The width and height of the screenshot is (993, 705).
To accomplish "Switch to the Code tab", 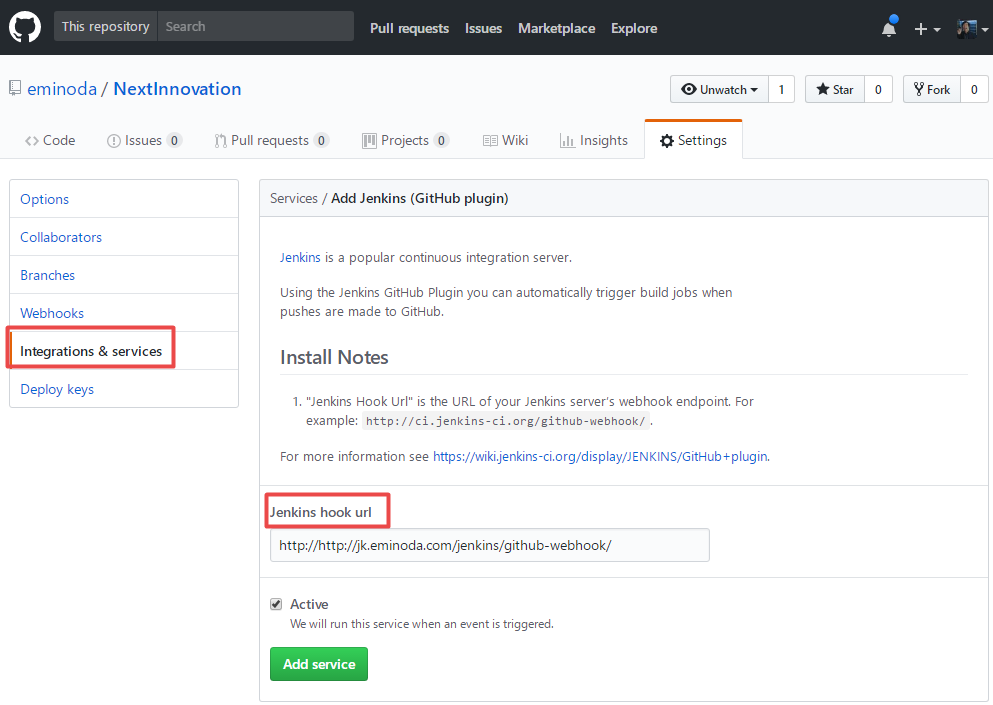I will (x=50, y=141).
